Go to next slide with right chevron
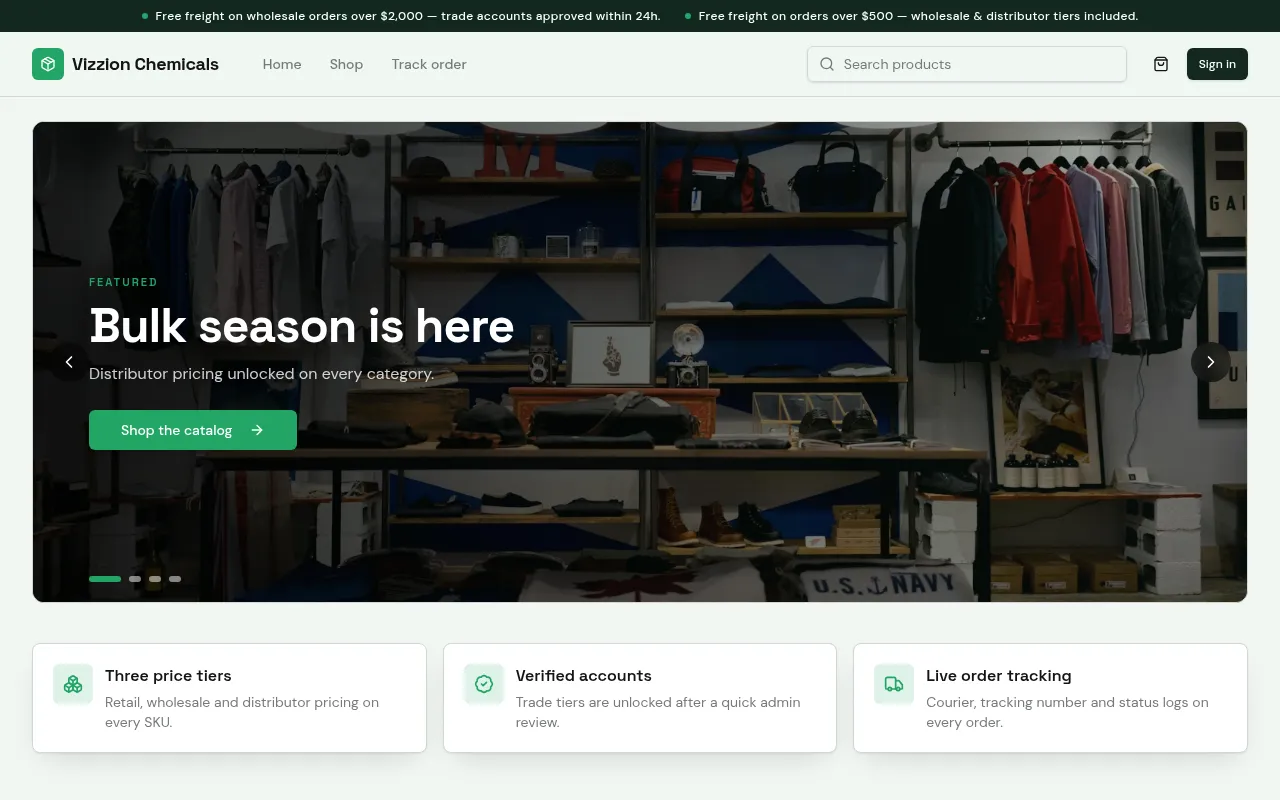Screen dimensions: 1280x800 click(x=1210, y=362)
